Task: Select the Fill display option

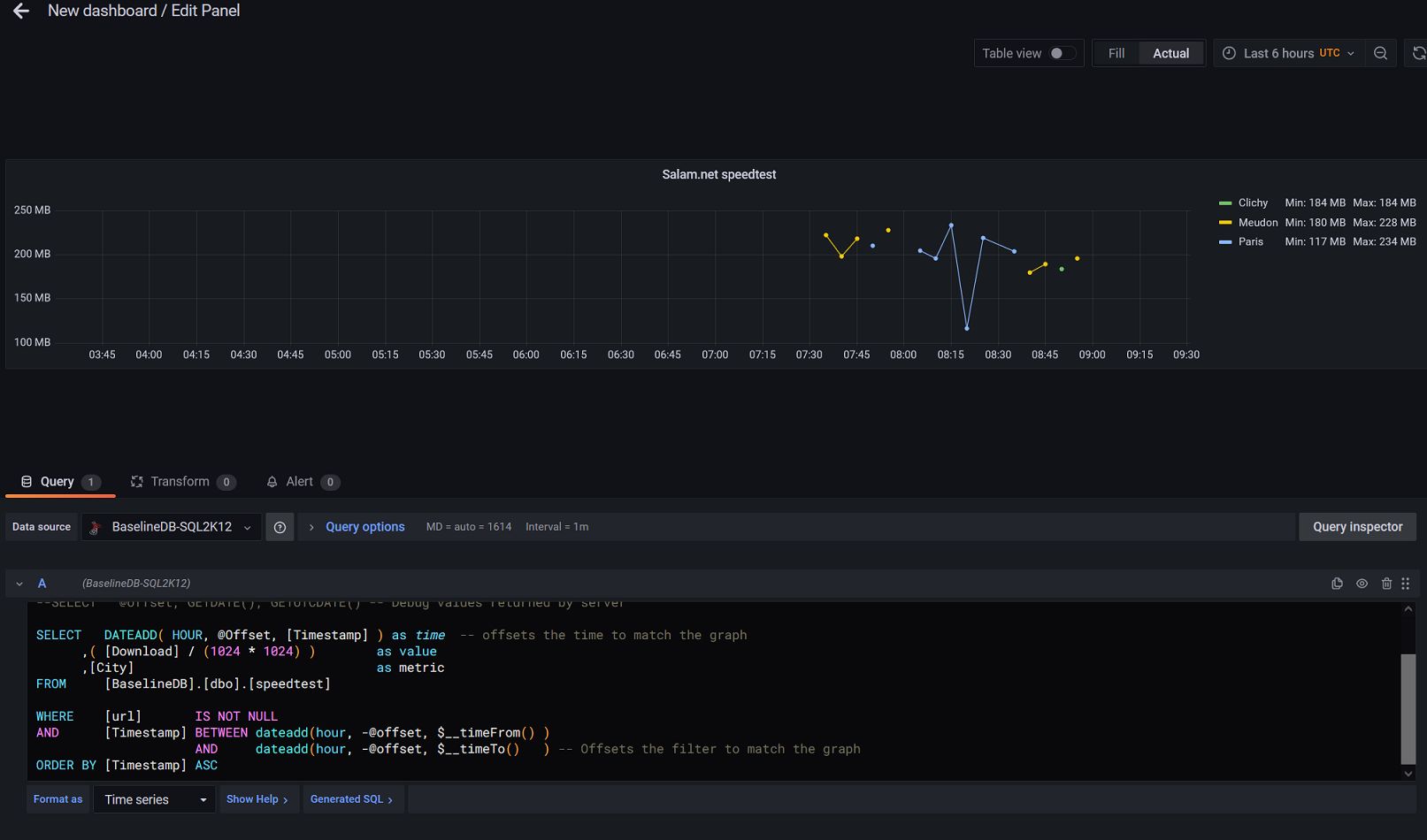Action: (1116, 53)
